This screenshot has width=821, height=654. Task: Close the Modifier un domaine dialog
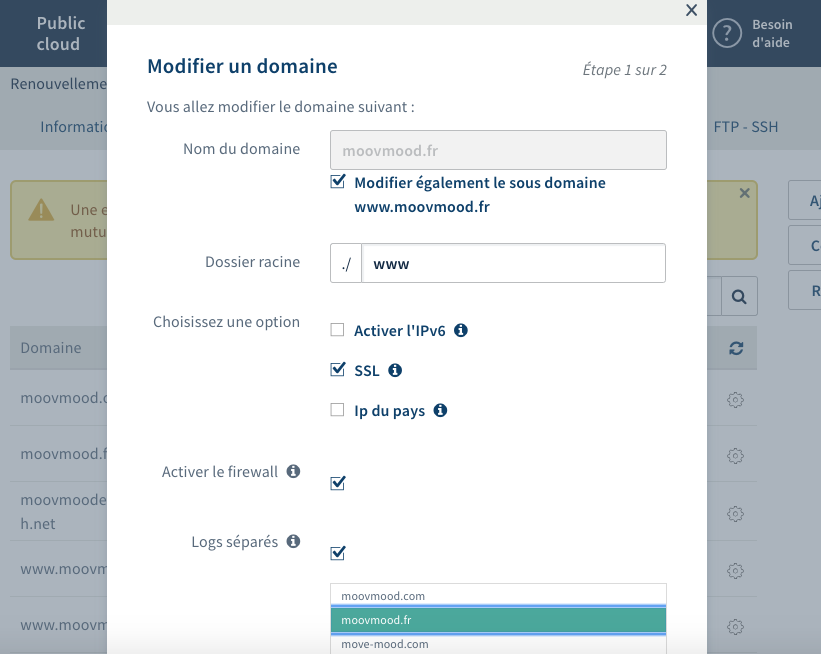click(691, 10)
